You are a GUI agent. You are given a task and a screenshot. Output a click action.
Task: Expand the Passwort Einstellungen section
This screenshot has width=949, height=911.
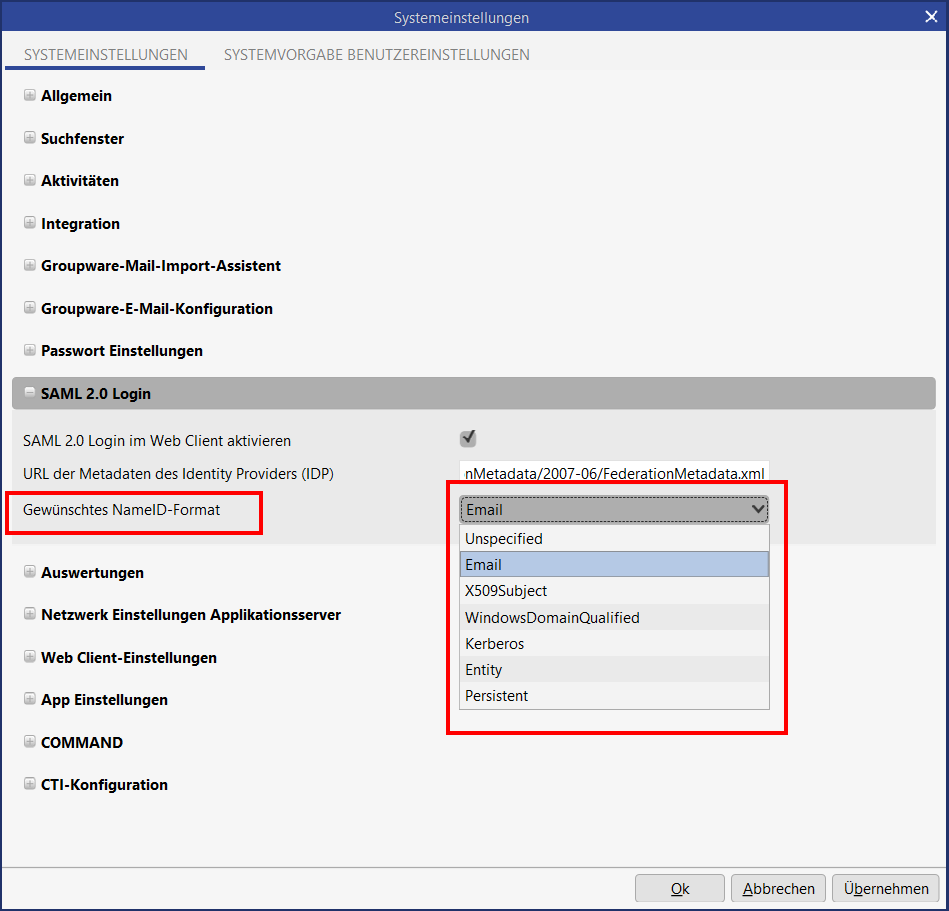pos(30,351)
